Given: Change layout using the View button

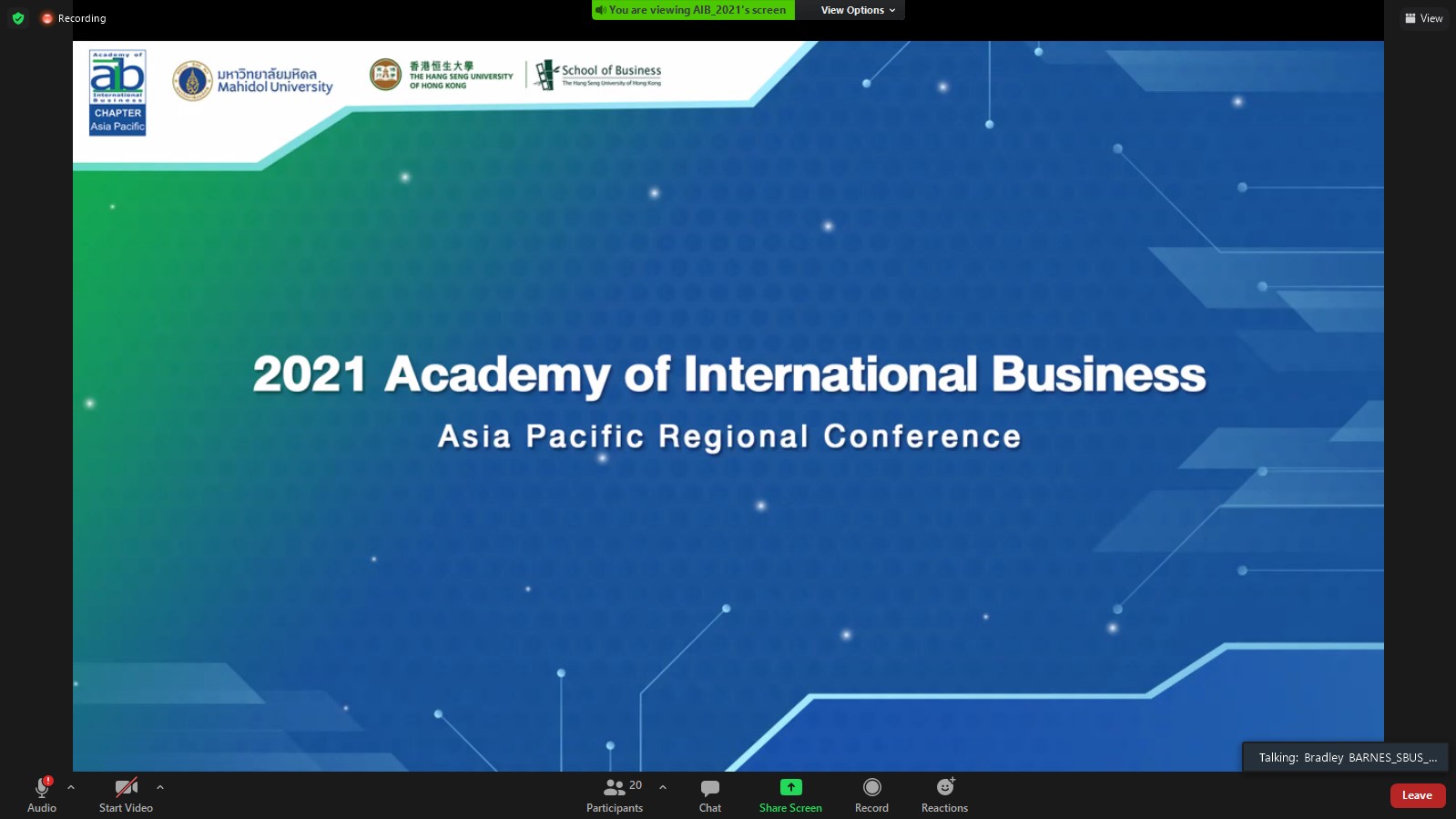Looking at the screenshot, I should pyautogui.click(x=1423, y=18).
